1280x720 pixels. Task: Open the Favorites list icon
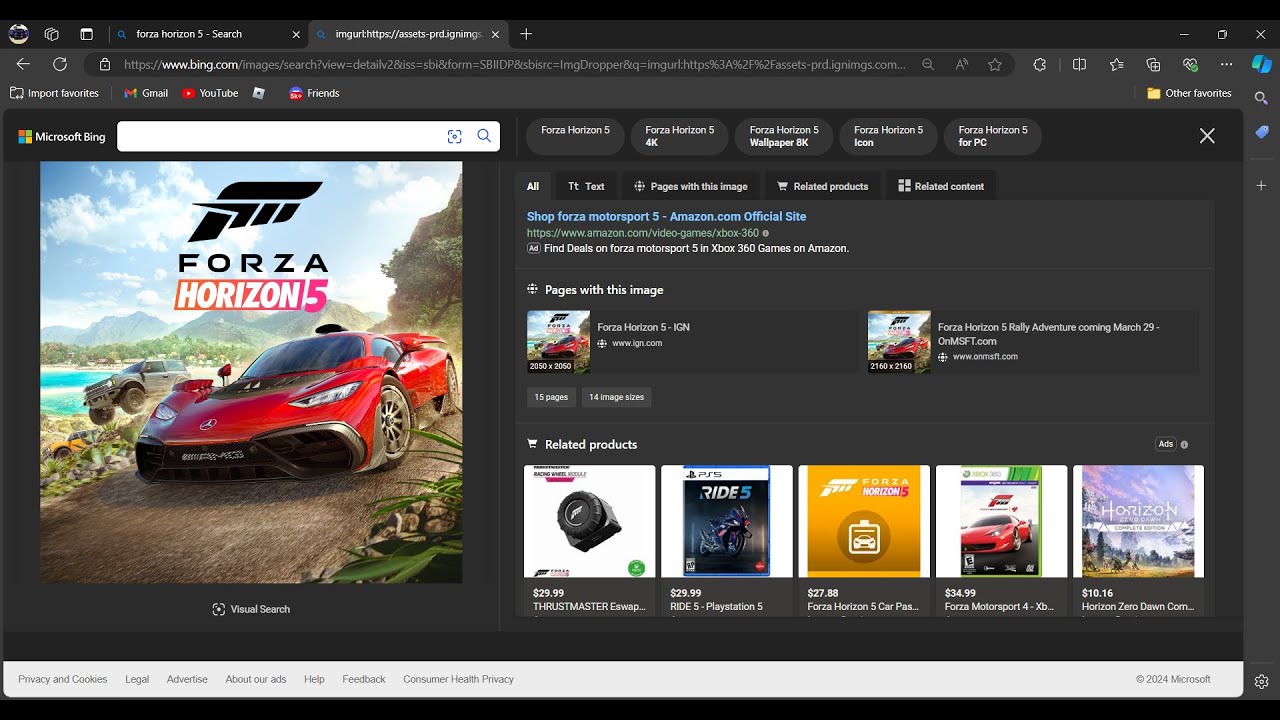[x=1116, y=64]
